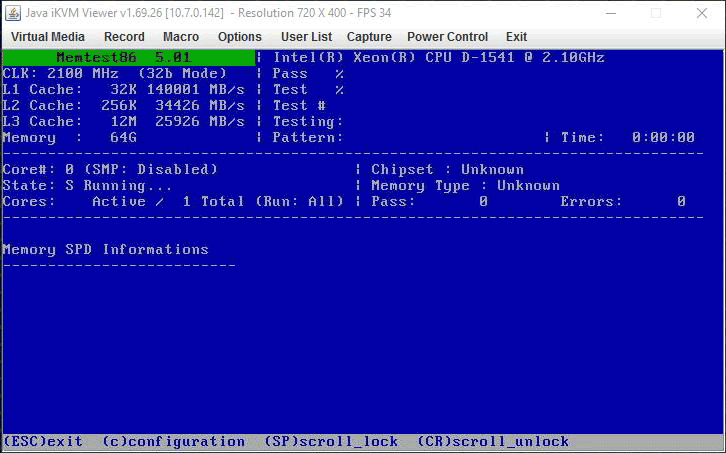Click the Cores: Active / 1 Total text

(123, 201)
